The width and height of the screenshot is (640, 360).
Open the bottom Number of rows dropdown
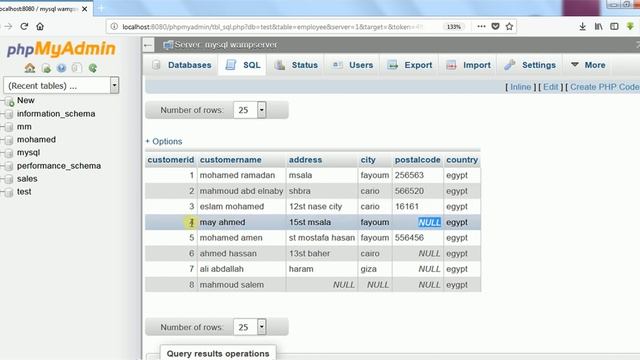250,327
